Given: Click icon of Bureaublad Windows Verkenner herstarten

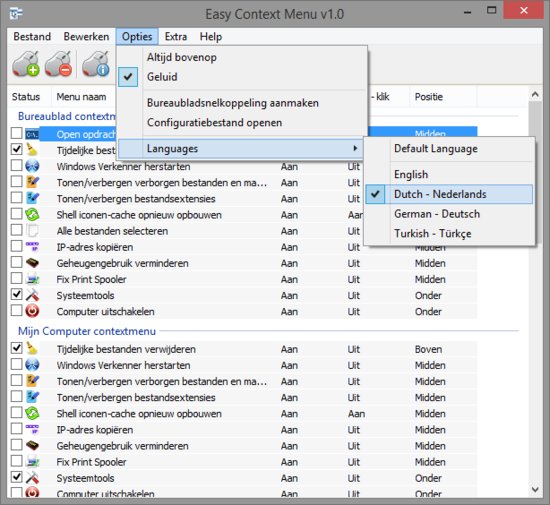Looking at the screenshot, I should point(32,166).
